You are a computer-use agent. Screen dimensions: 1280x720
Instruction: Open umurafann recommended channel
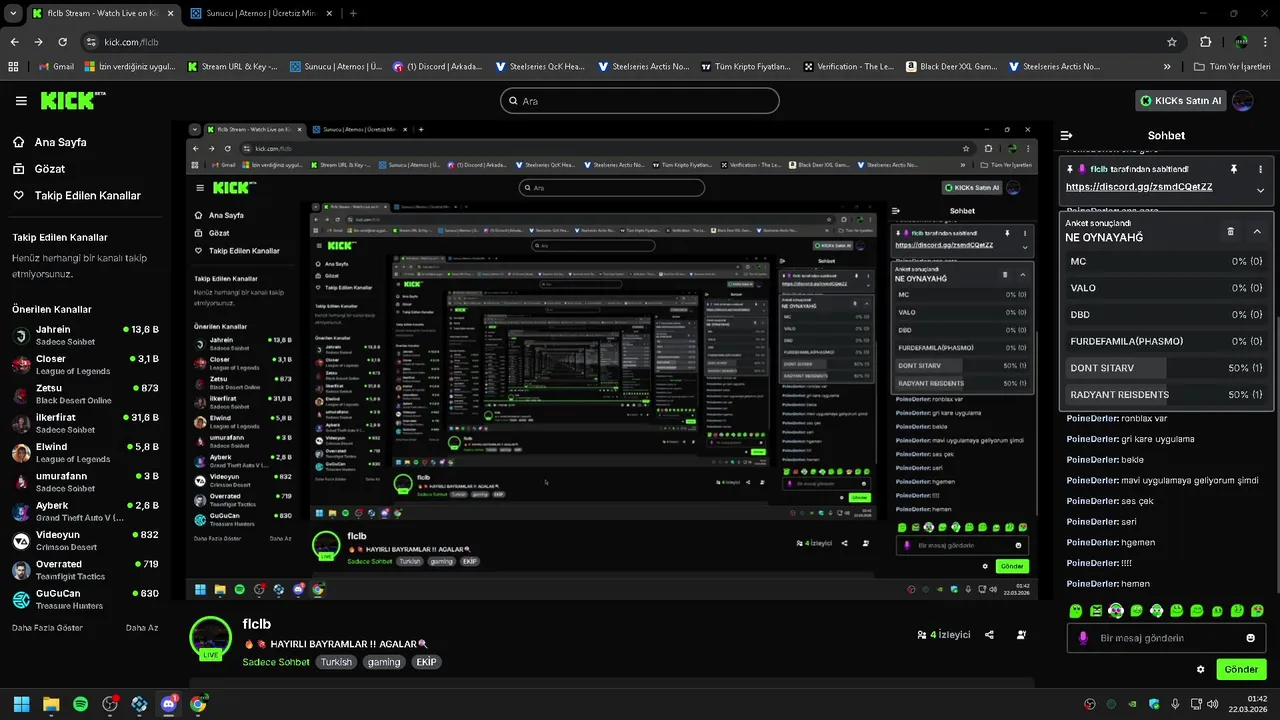tap(85, 481)
